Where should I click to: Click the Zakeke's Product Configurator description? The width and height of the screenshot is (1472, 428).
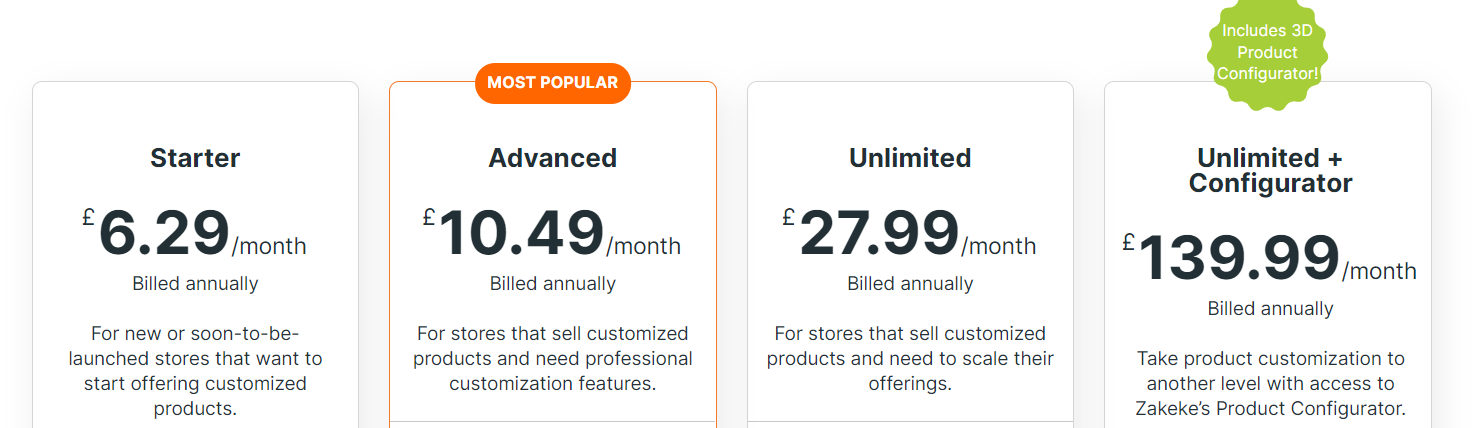point(1270,383)
